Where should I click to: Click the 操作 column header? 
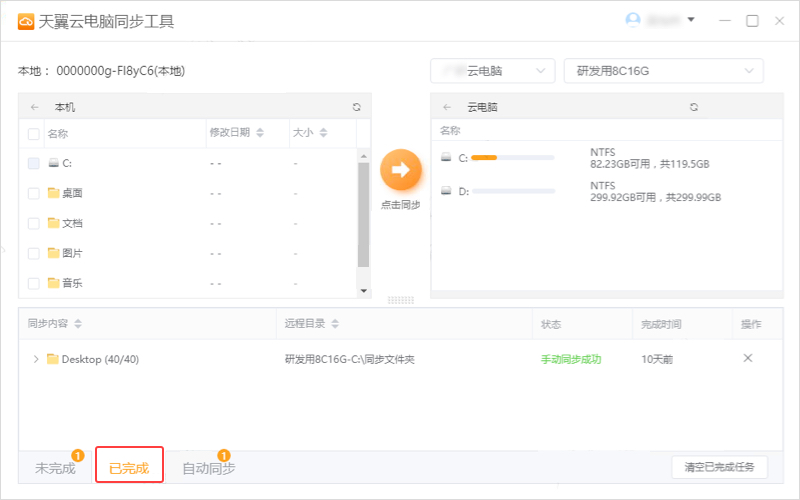[x=751, y=324]
